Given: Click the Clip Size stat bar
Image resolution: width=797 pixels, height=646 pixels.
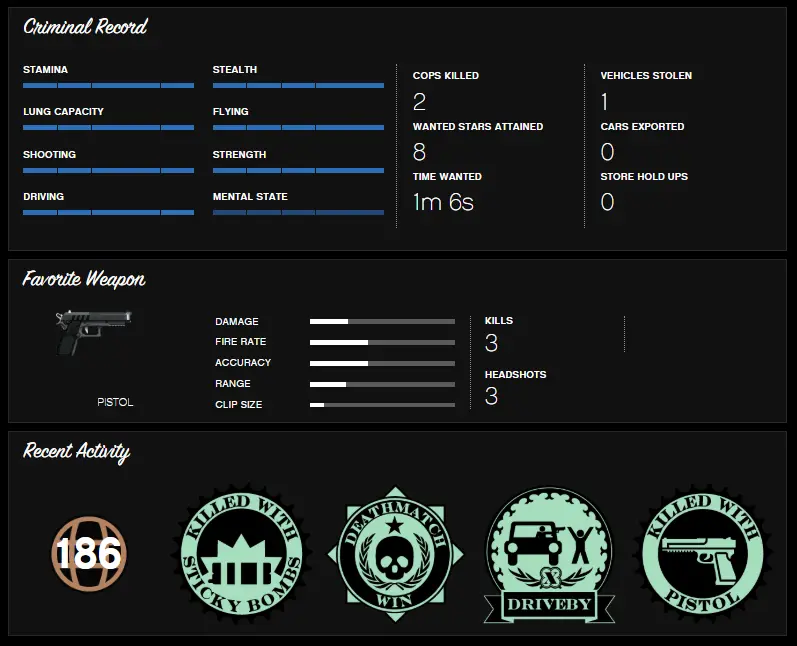Looking at the screenshot, I should coord(382,405).
